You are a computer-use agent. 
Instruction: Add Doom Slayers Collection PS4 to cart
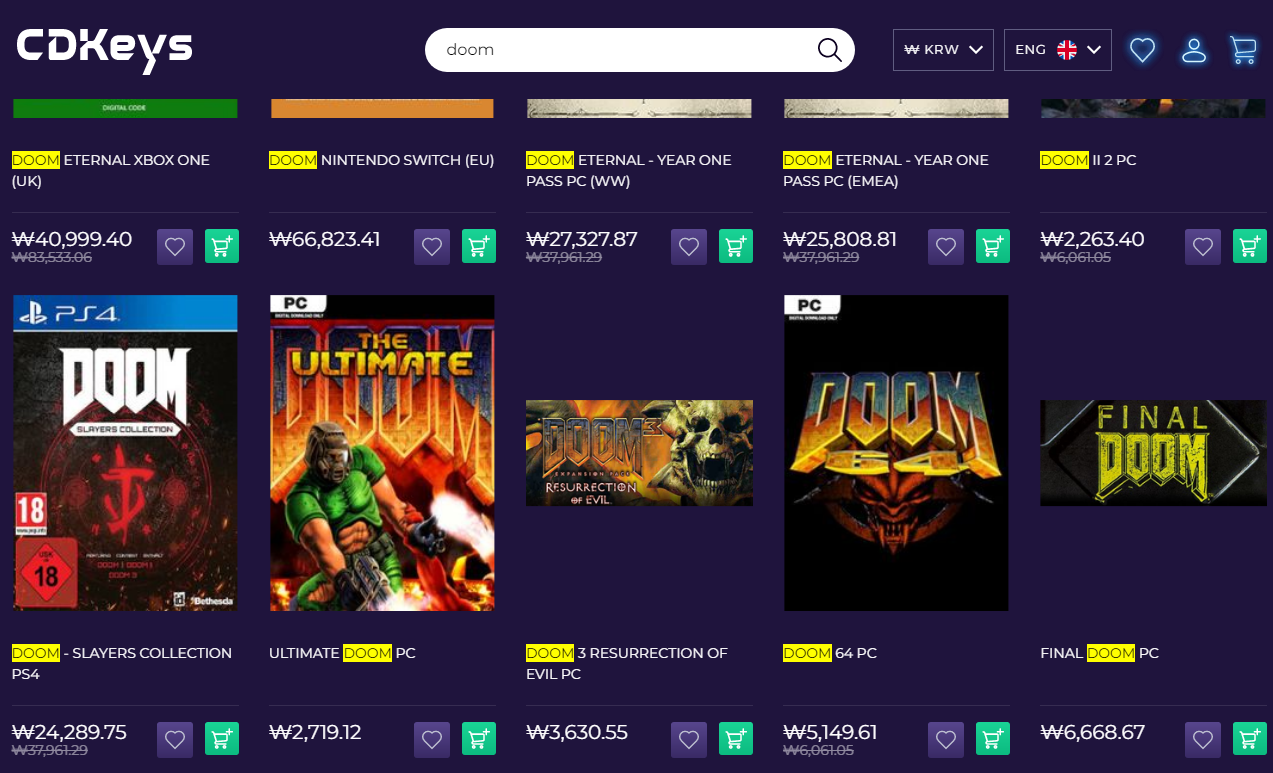[x=222, y=739]
